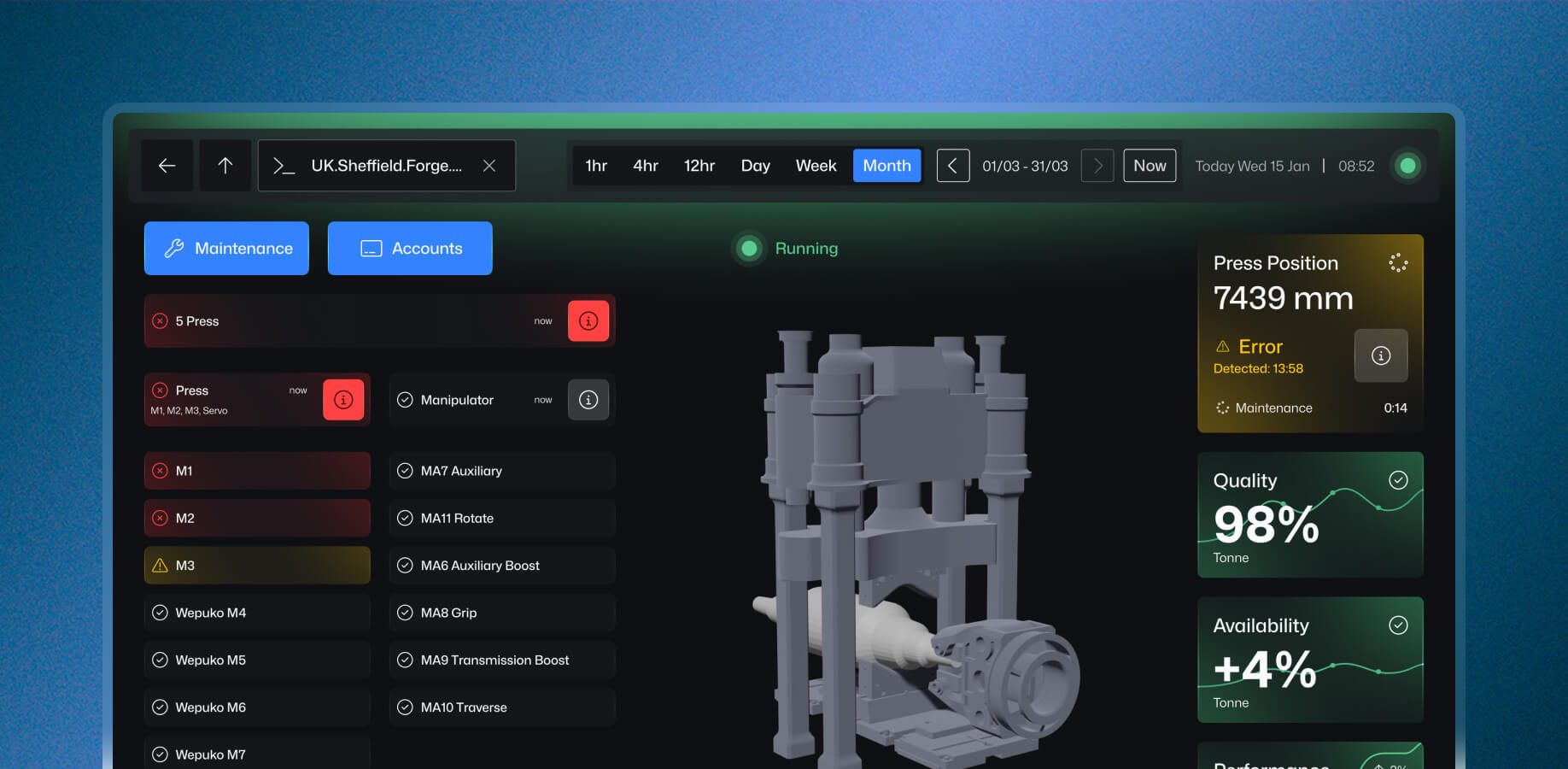This screenshot has height=769, width=1568.
Task: Go to previous date range chevron
Action: 953,166
